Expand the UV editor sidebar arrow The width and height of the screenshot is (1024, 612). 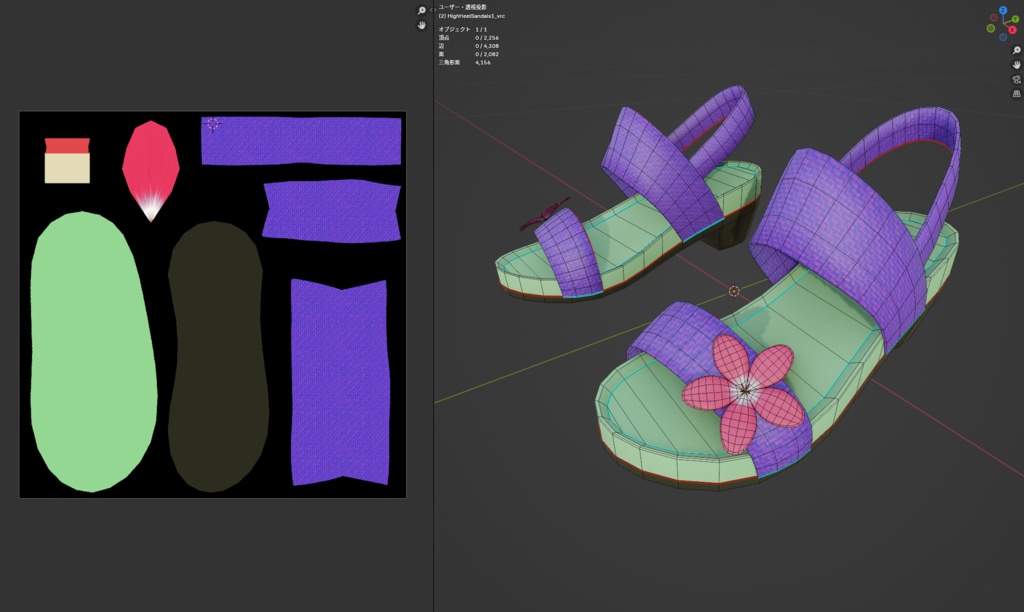pos(430,10)
